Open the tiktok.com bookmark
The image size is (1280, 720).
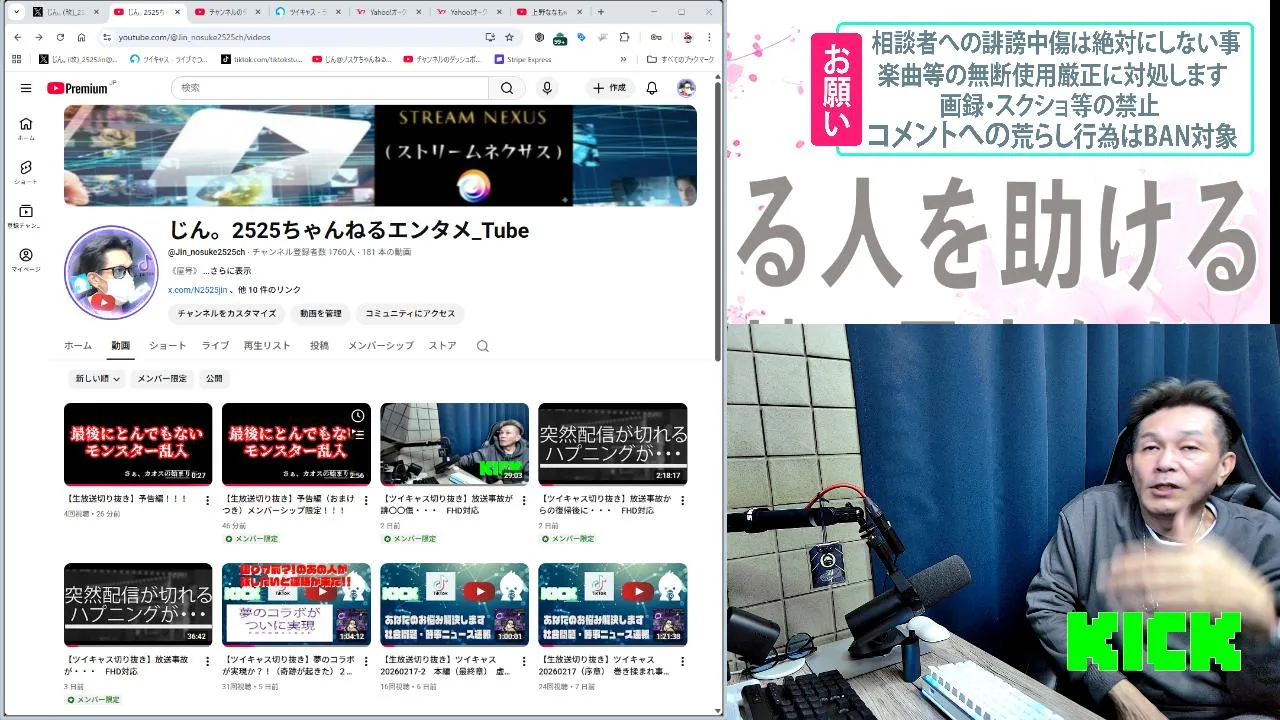(262, 59)
